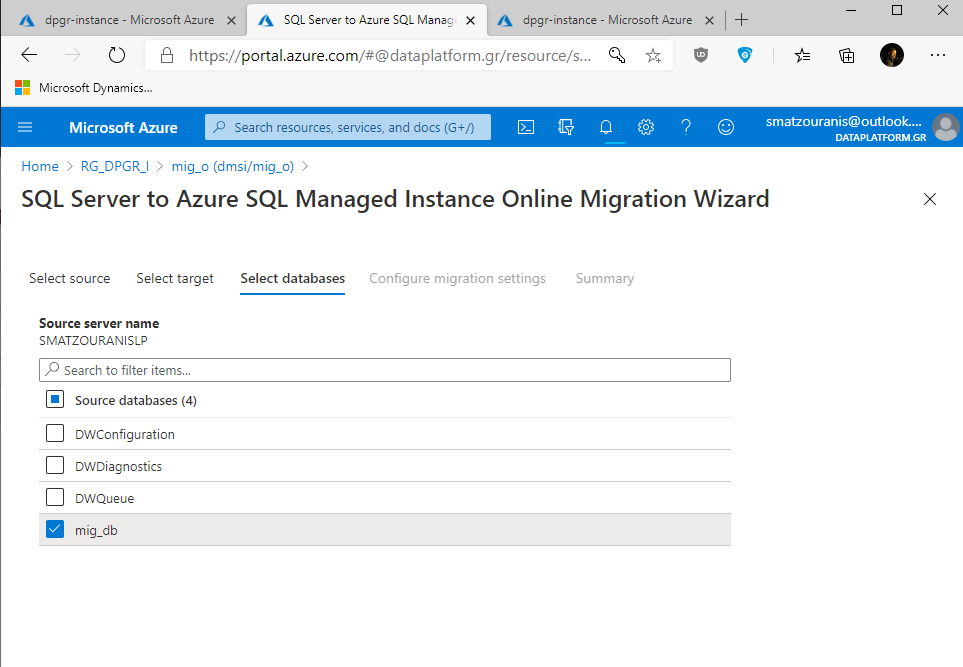Screen dimensions: 963x667
Task: Open browser Collections icon
Action: pos(846,55)
